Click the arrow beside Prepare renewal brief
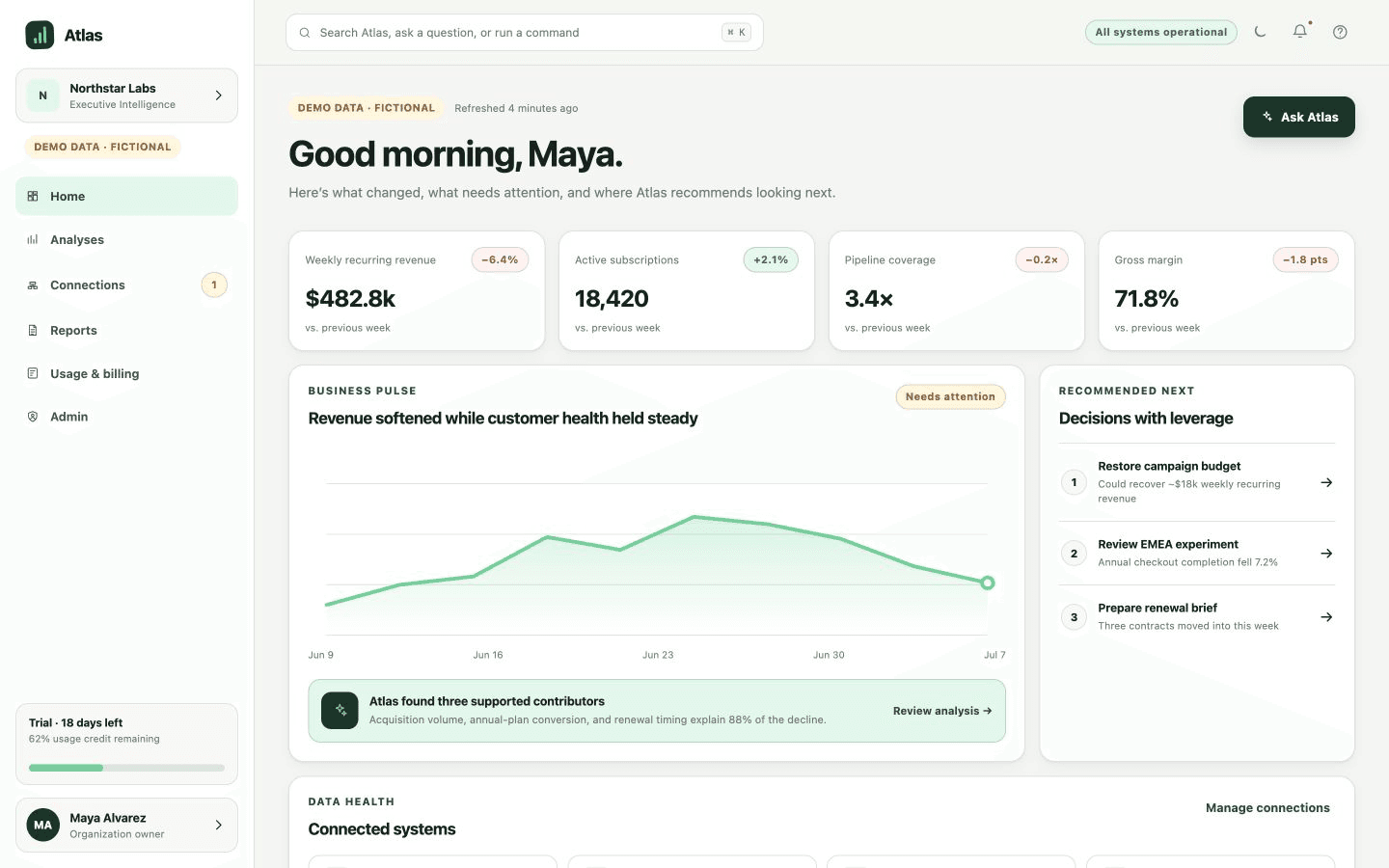This screenshot has width=1389, height=868. (1326, 617)
